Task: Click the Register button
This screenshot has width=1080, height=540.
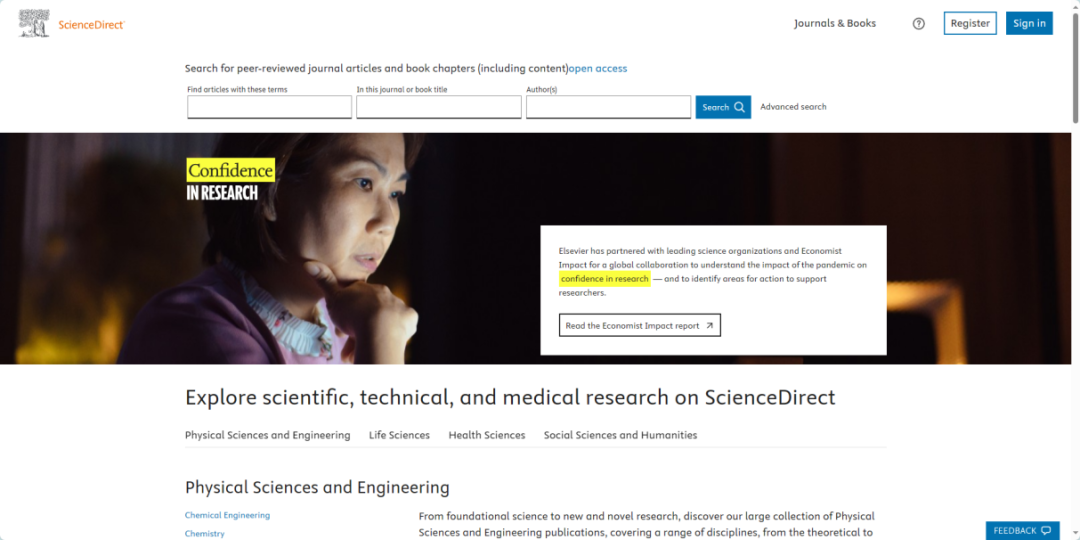Action: (x=970, y=23)
